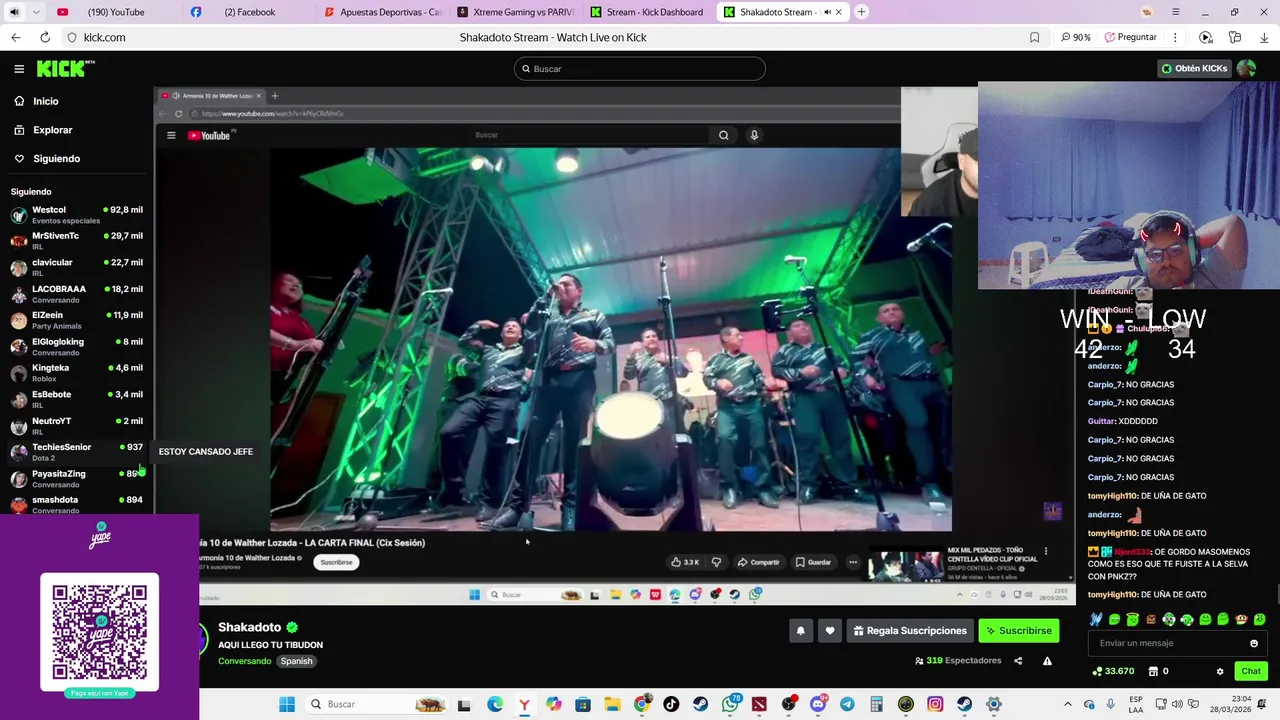The height and width of the screenshot is (720, 1280).
Task: Open Westcol channel in followed list
Action: [x=77, y=215]
